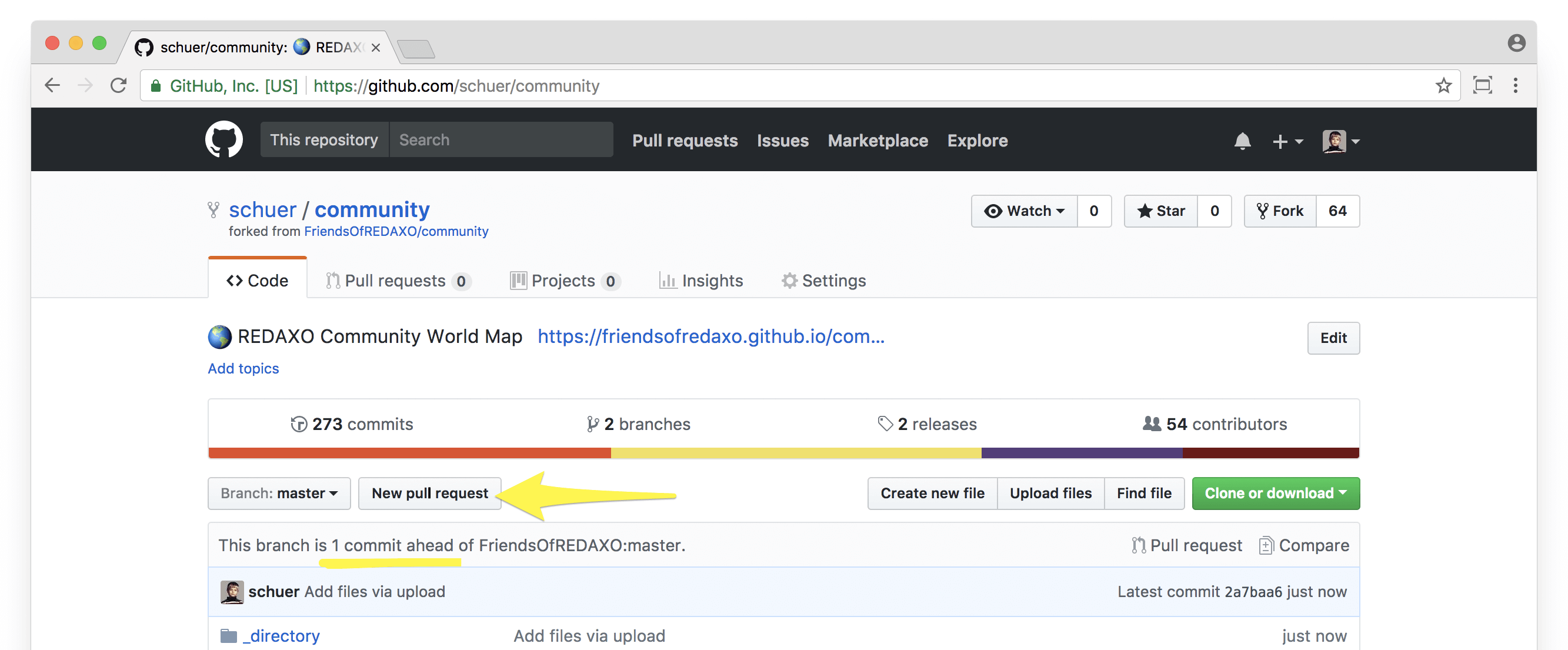Bookmark page with the star icon
1568x650 pixels.
coord(1443,86)
